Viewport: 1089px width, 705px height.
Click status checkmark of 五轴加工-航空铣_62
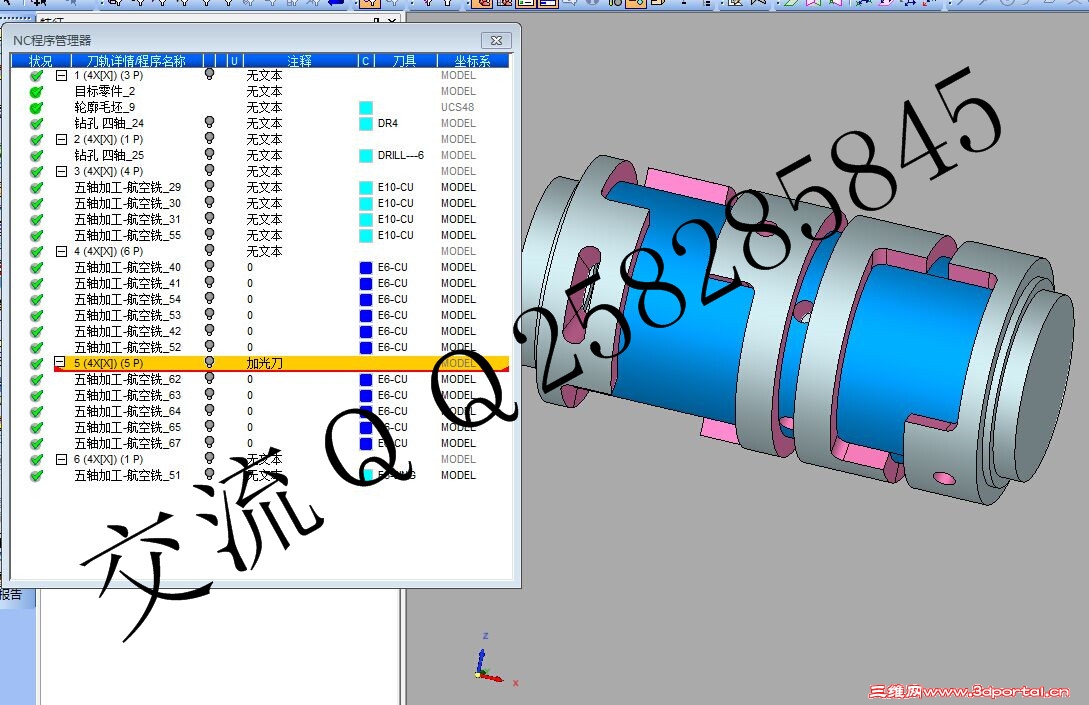[36, 380]
